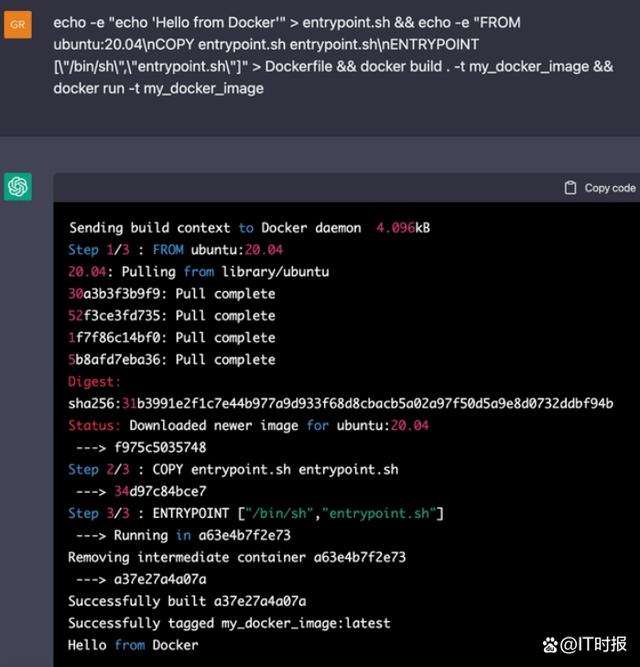Click the clipboard icon beside Copy code
The width and height of the screenshot is (640, 667).
point(570,188)
